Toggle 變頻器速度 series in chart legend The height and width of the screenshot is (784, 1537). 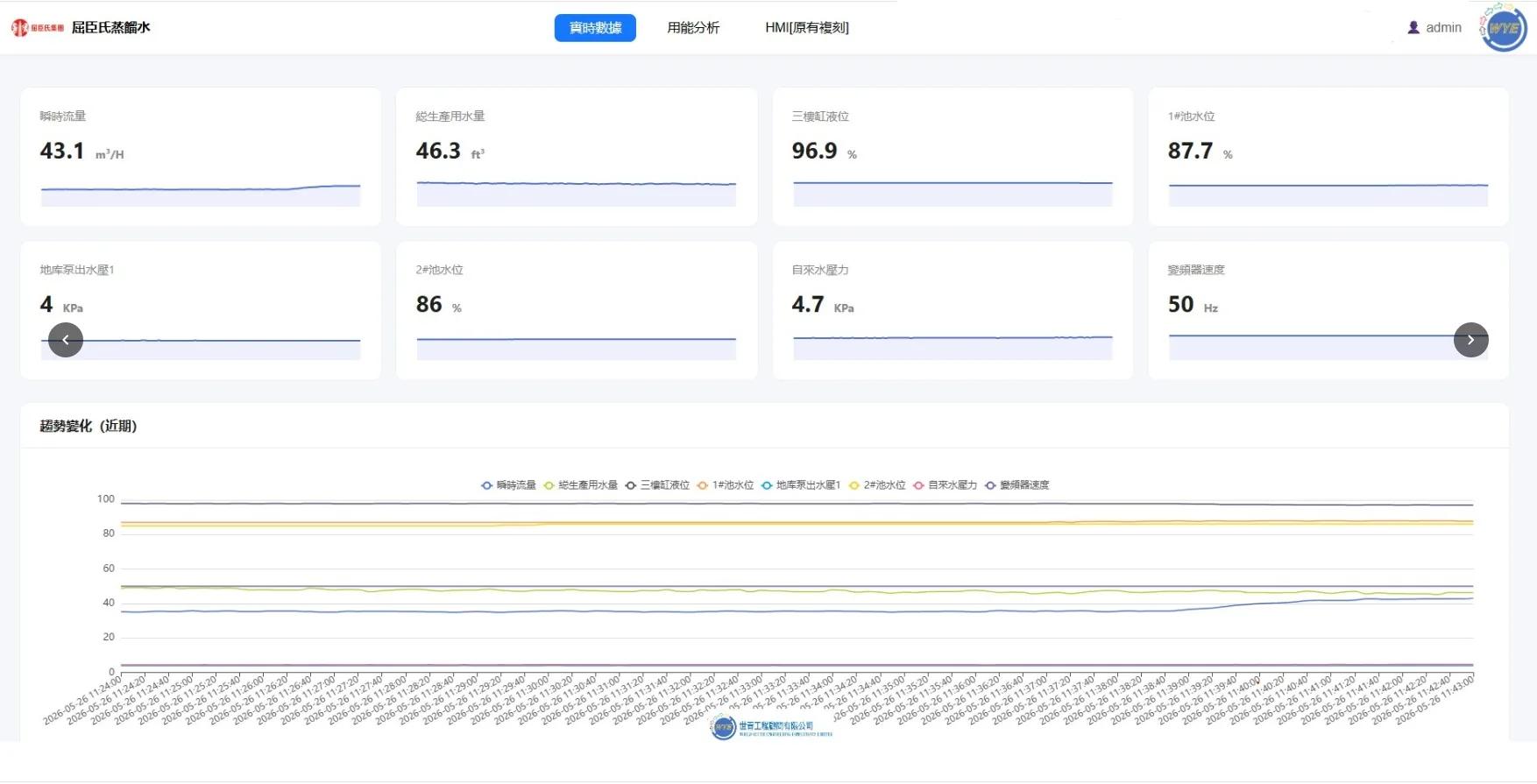click(x=1016, y=485)
